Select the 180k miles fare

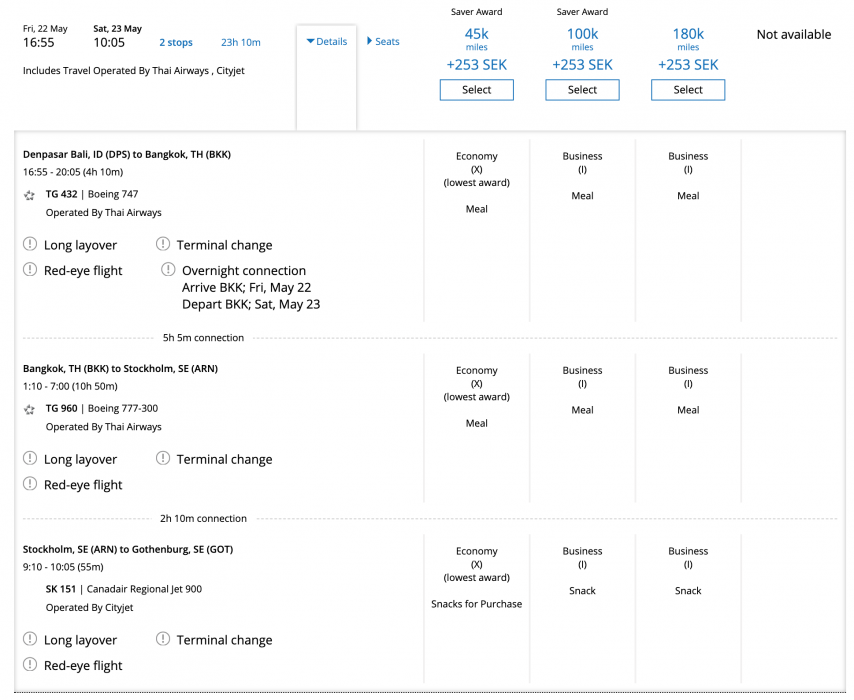688,90
